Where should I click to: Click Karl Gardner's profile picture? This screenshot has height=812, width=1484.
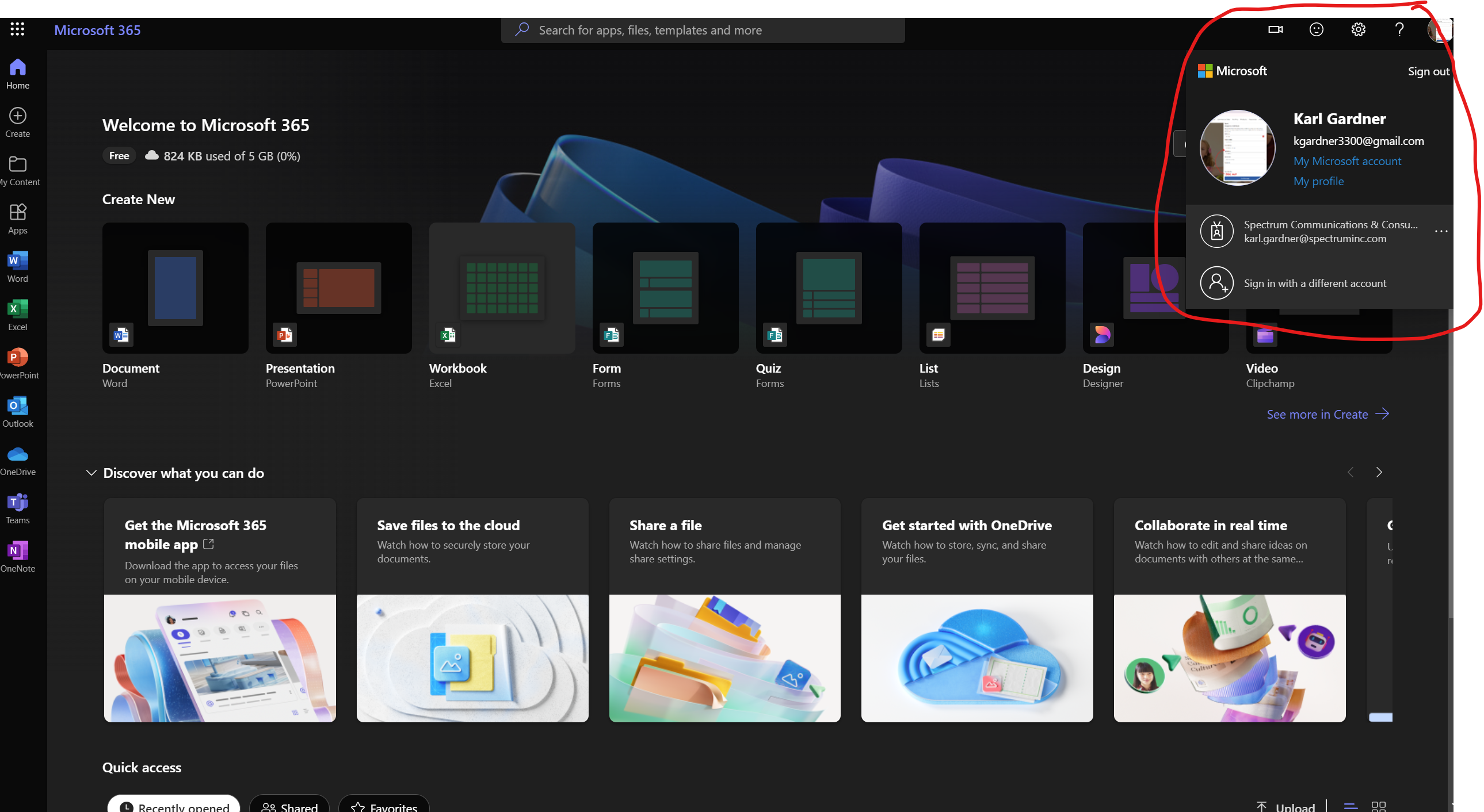[x=1237, y=147]
